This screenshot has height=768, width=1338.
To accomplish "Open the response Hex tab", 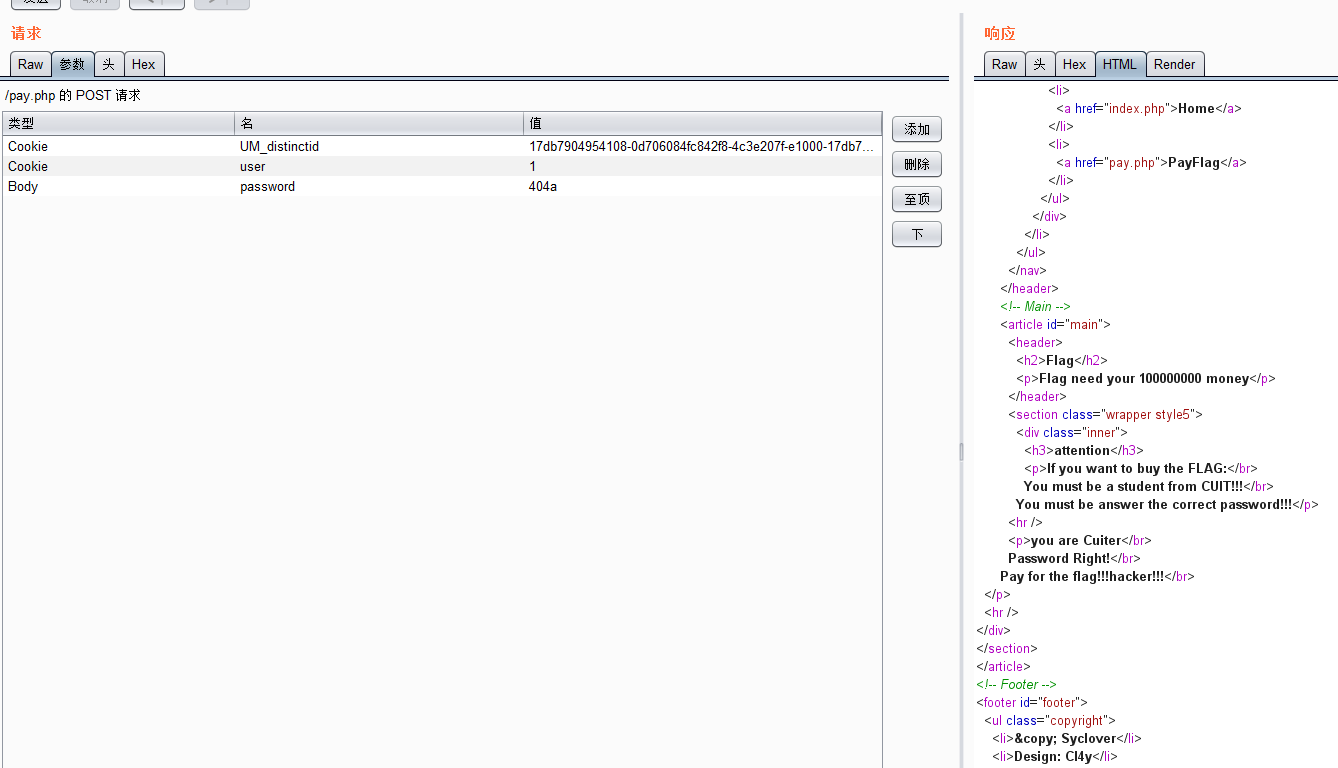I will (x=1075, y=64).
